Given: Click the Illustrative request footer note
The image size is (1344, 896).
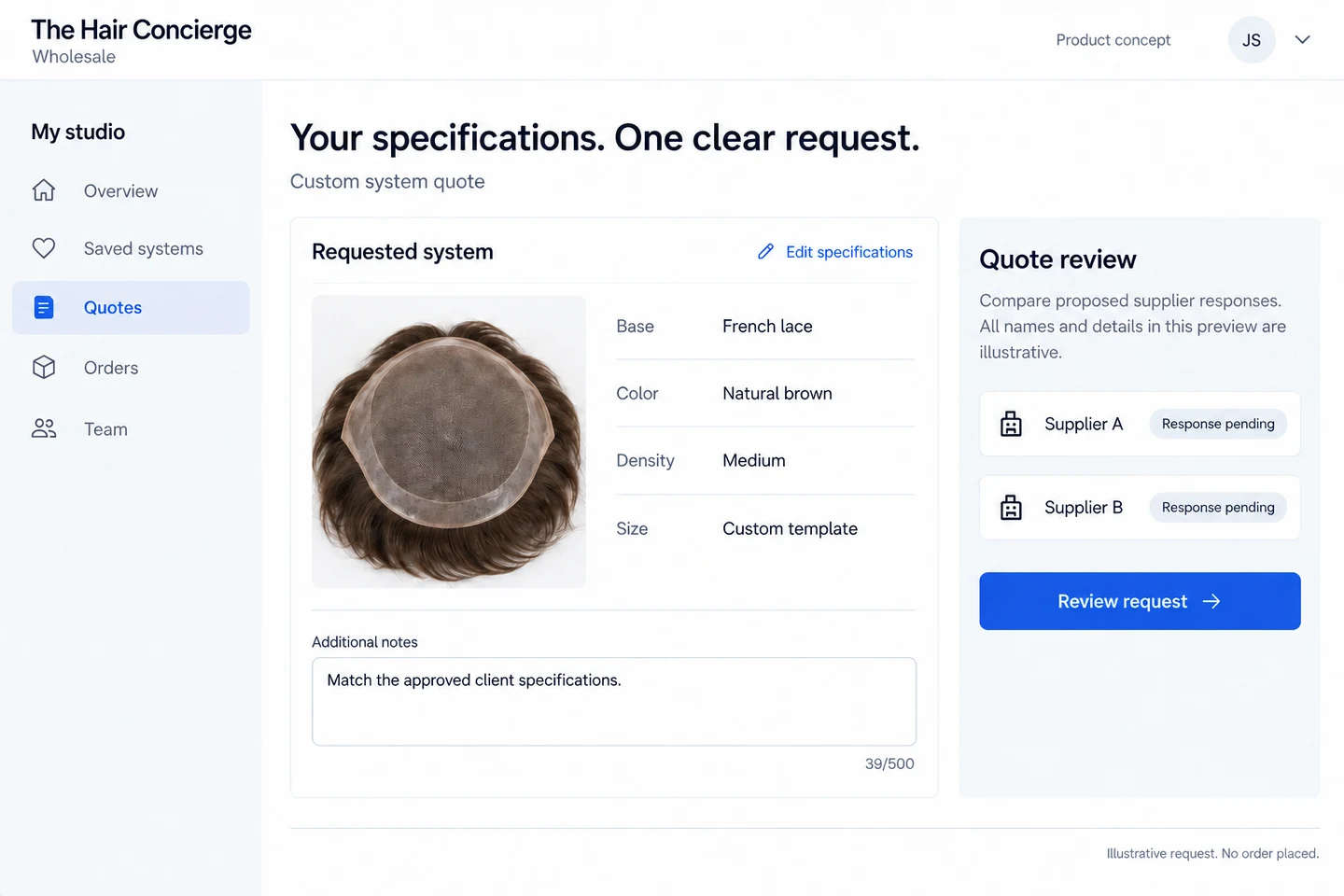Looking at the screenshot, I should 1212,853.
